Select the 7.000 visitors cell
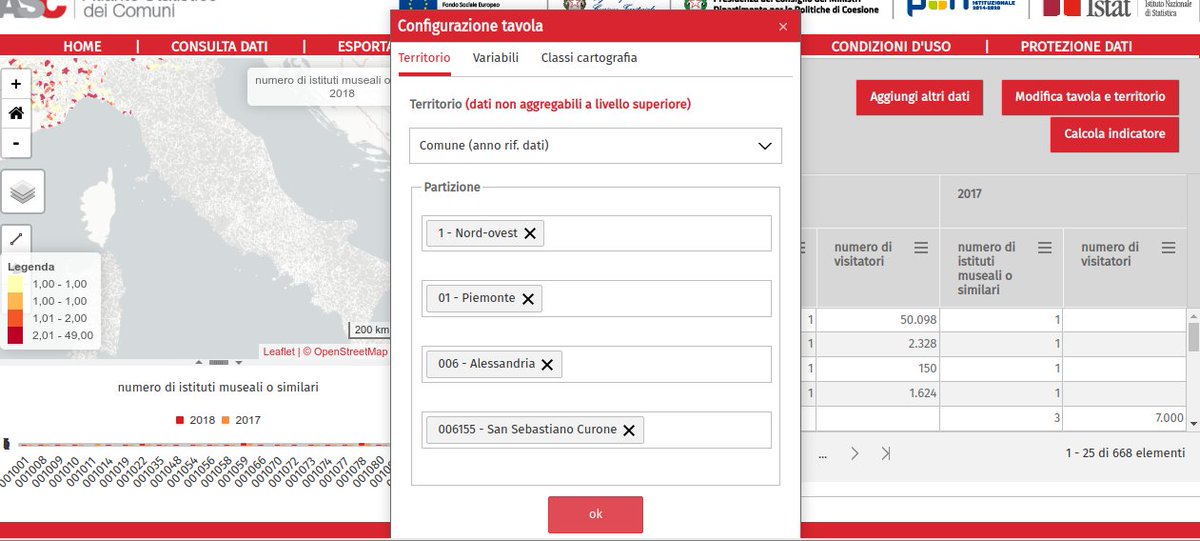This screenshot has width=1200, height=541. pyautogui.click(x=1125, y=418)
